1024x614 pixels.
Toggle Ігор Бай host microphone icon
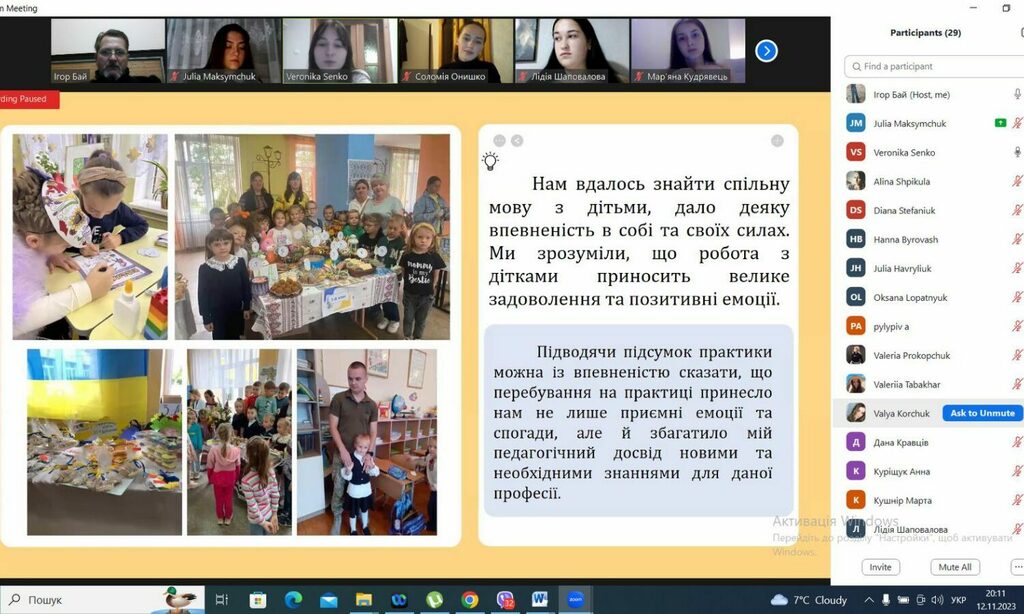[1017, 94]
